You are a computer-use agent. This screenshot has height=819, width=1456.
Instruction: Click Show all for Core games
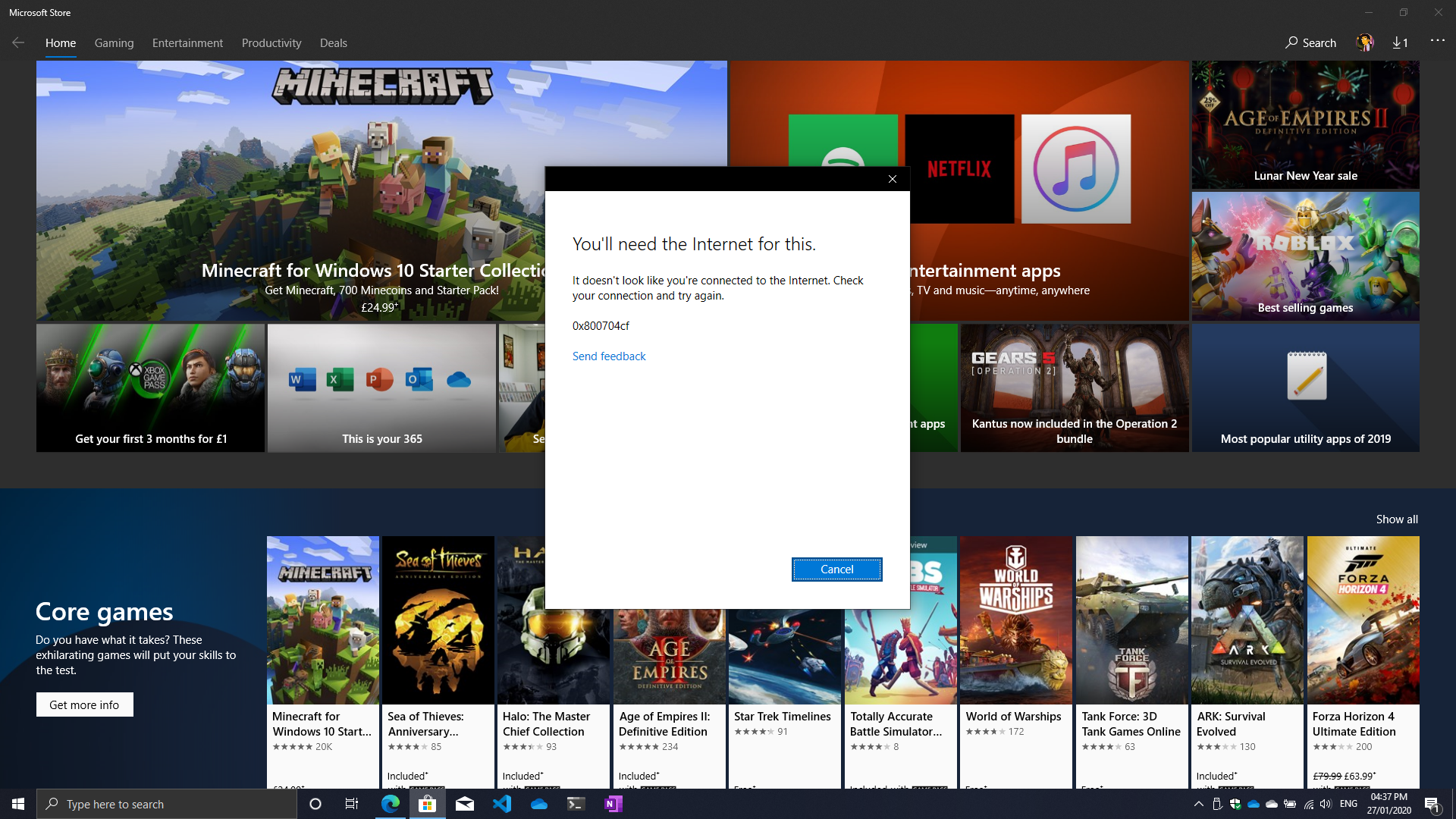pos(1397,519)
